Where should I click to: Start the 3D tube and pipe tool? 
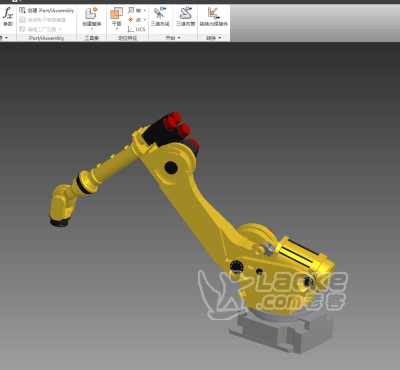point(186,16)
